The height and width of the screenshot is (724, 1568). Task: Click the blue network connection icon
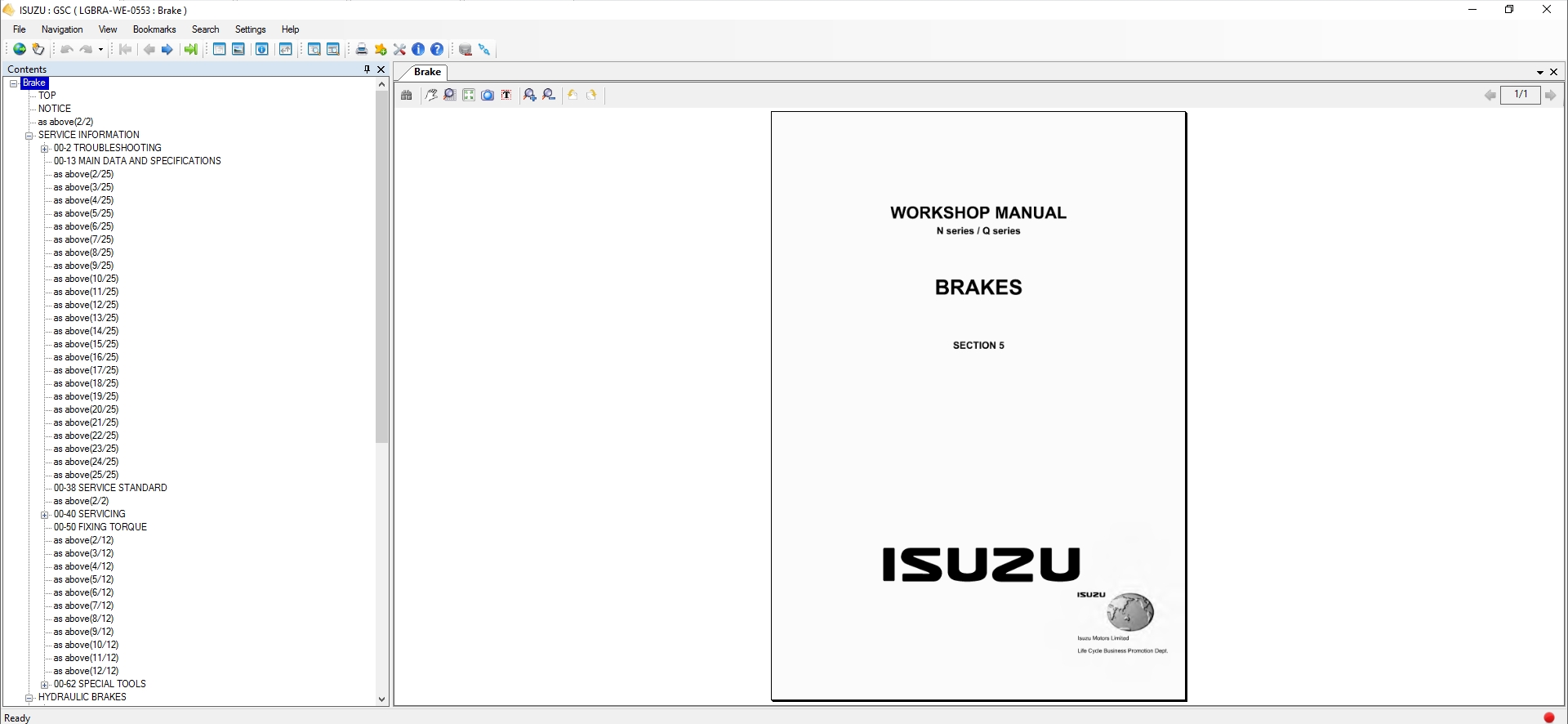pyautogui.click(x=484, y=50)
